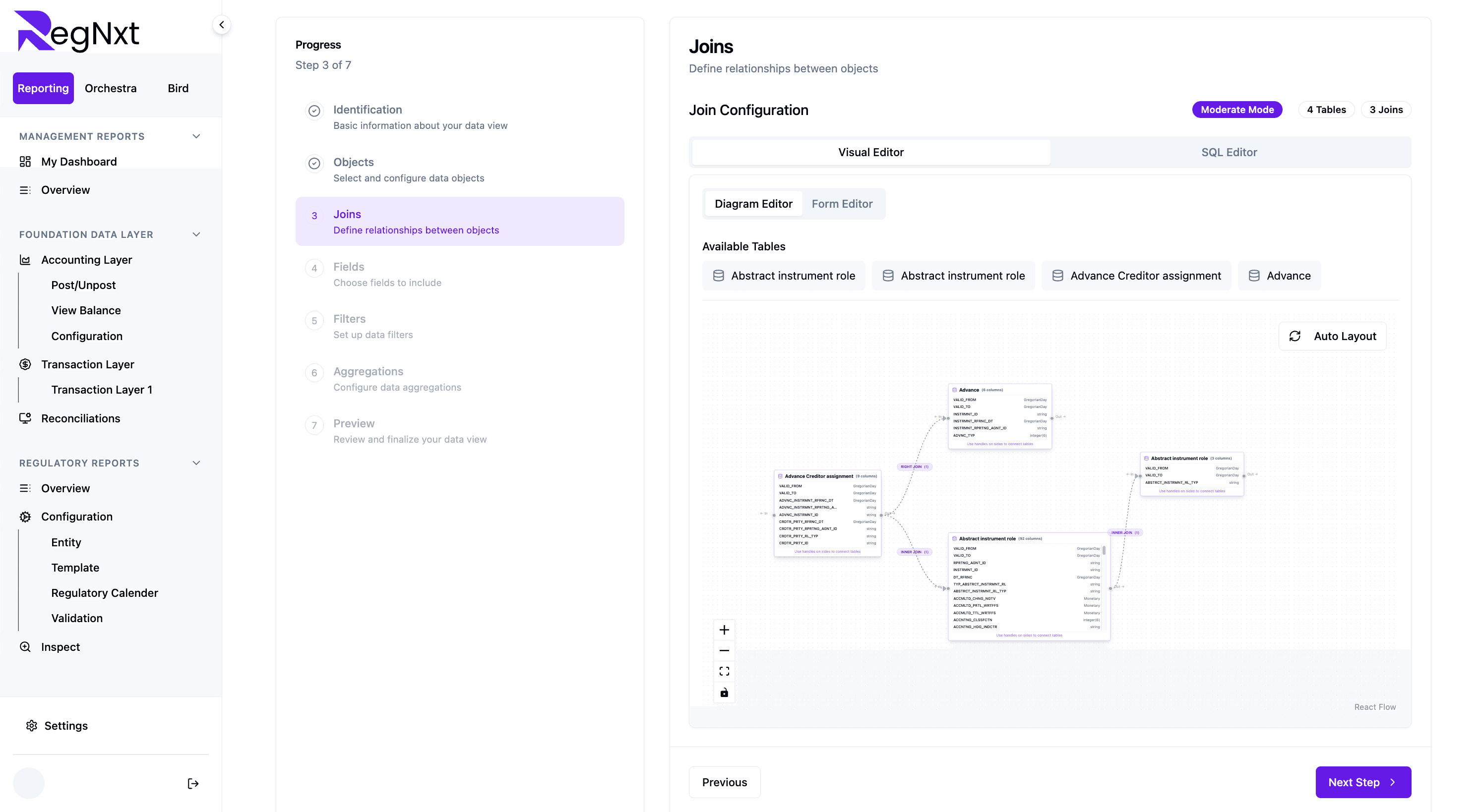Click the Previous button
1480x812 pixels.
click(x=724, y=782)
